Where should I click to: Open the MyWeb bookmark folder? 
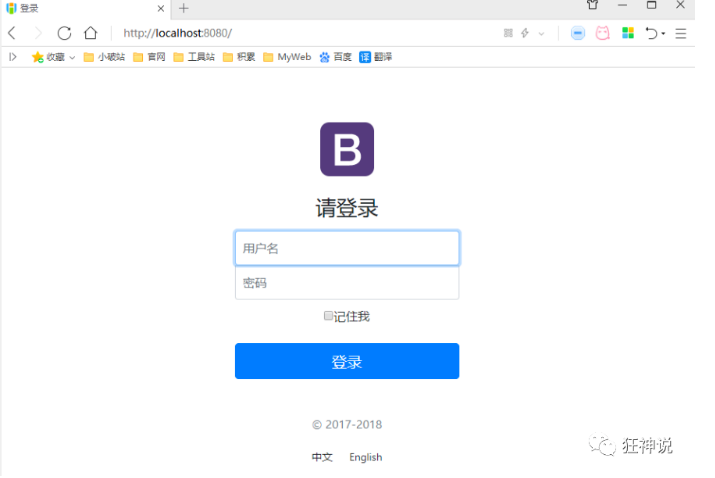(x=287, y=57)
